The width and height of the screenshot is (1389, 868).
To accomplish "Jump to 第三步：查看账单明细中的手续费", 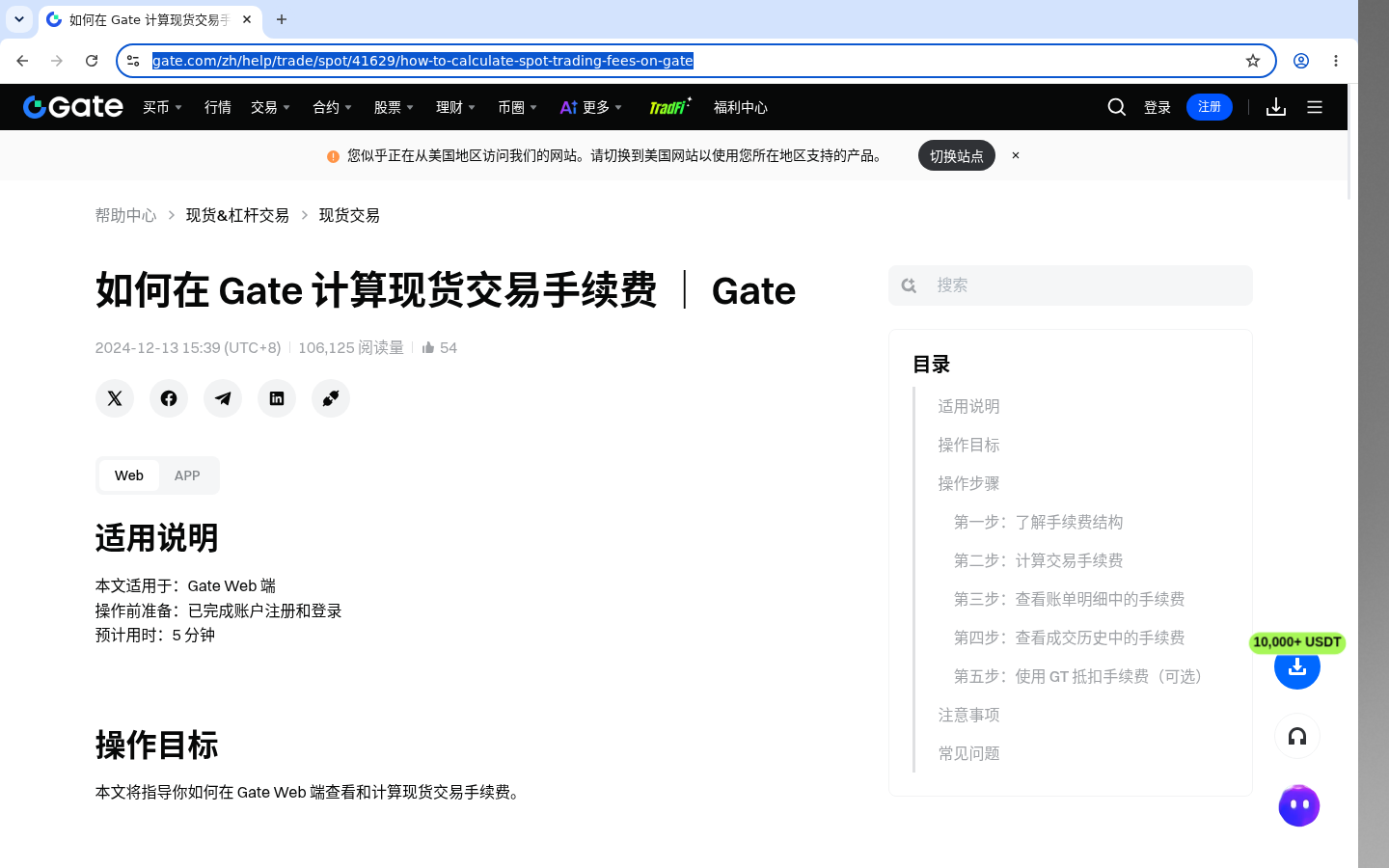I will tap(1070, 599).
